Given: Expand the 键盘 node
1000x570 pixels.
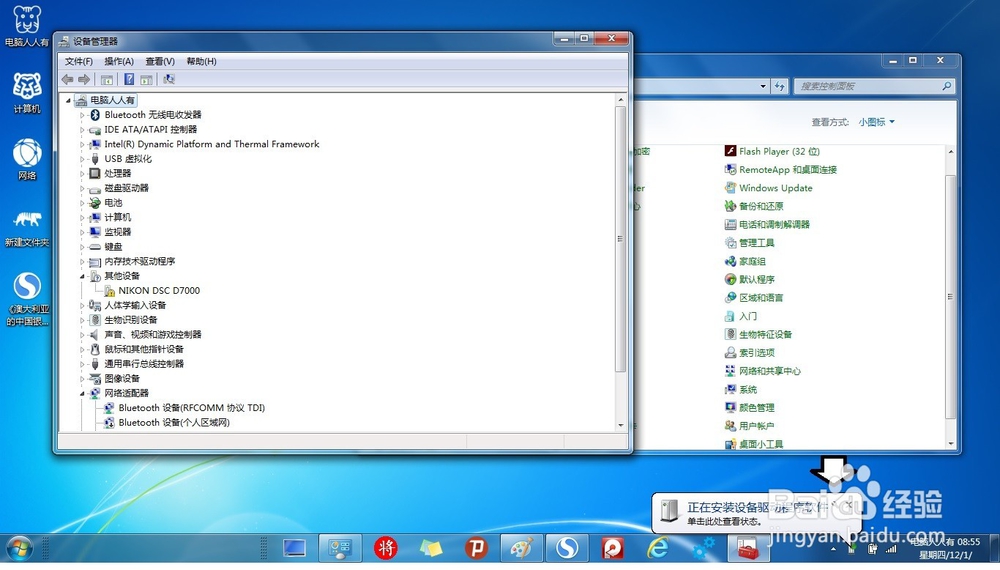Looking at the screenshot, I should (x=82, y=247).
